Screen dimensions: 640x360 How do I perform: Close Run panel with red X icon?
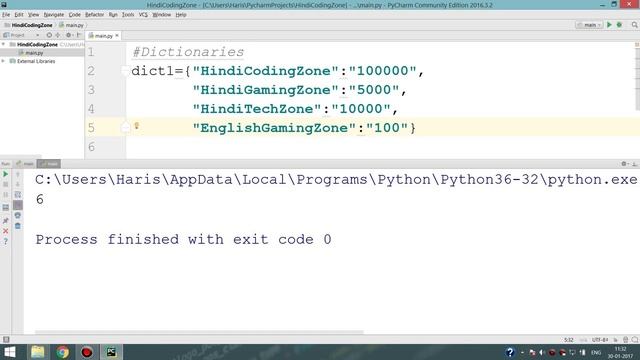[6, 231]
